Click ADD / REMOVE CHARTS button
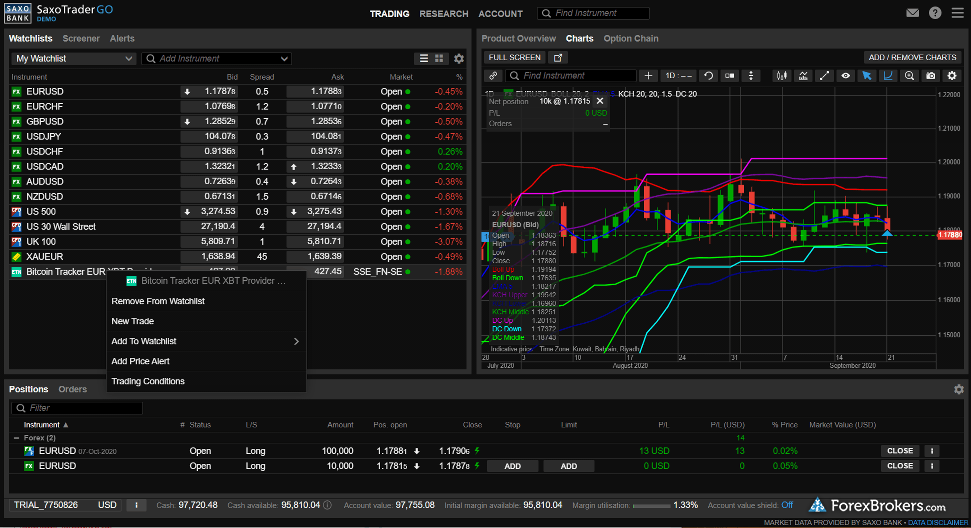The height and width of the screenshot is (528, 971). pos(912,58)
